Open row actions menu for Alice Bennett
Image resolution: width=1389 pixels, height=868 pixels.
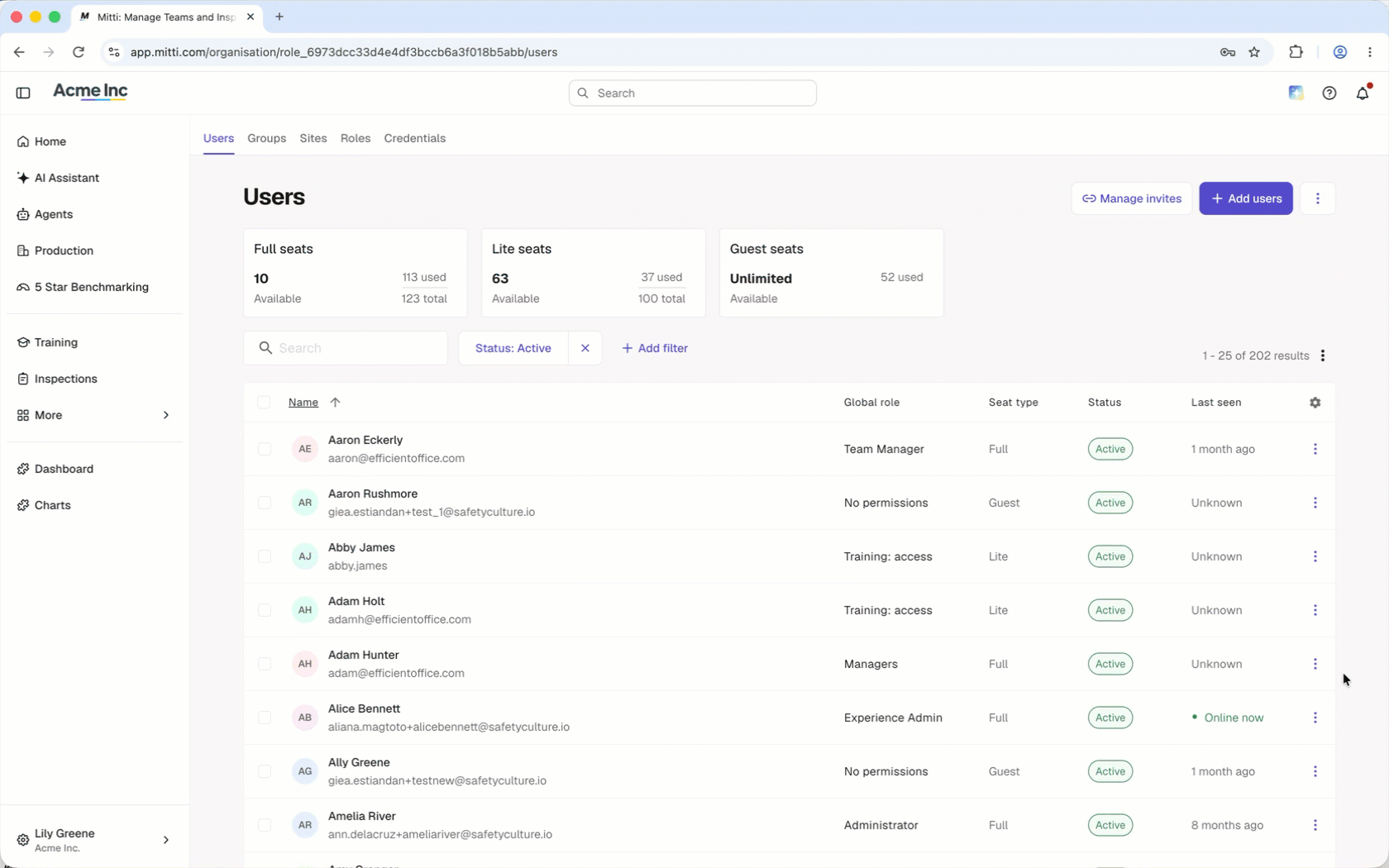click(1315, 718)
